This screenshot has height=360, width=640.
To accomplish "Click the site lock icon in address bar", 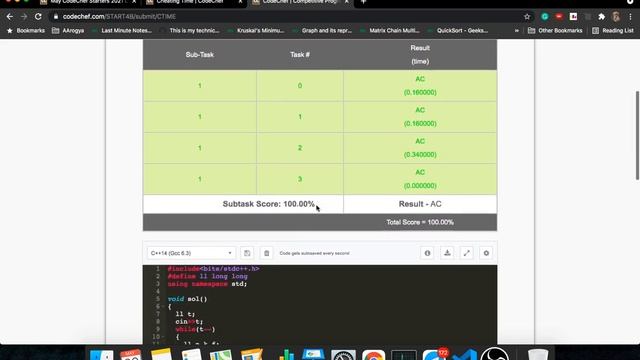I will pyautogui.click(x=56, y=17).
